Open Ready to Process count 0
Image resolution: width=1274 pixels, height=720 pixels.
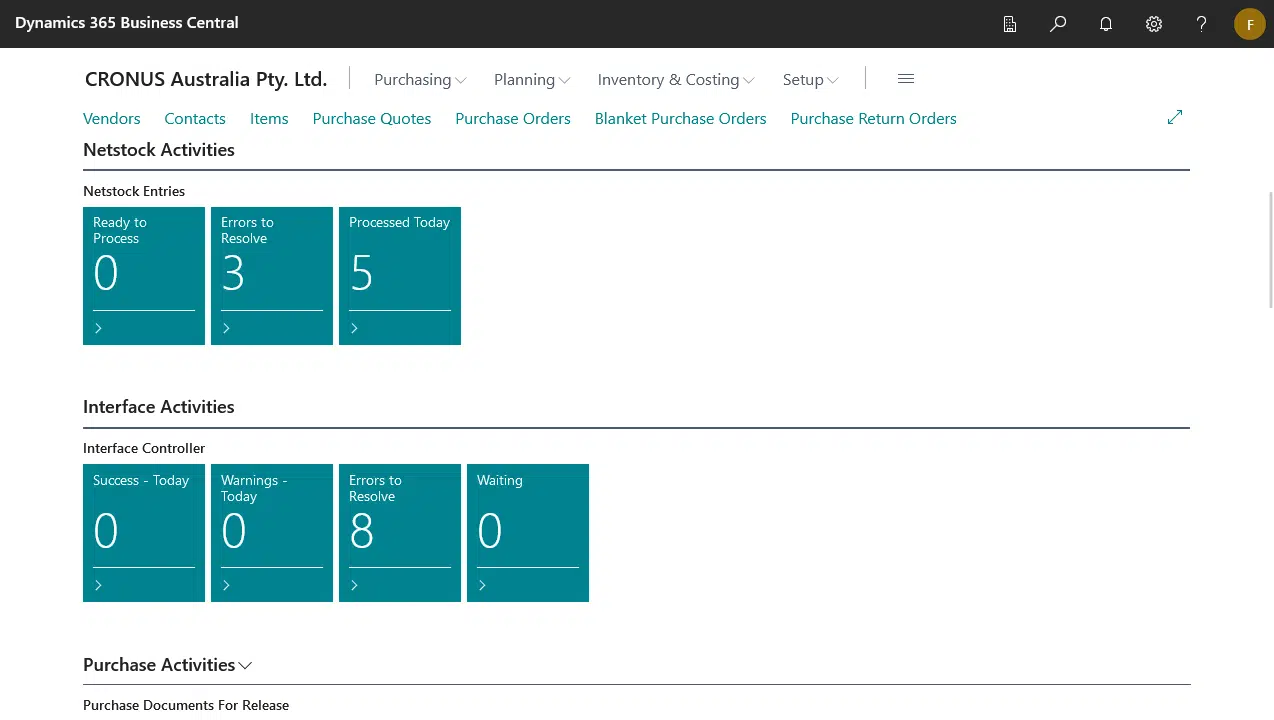click(x=106, y=273)
